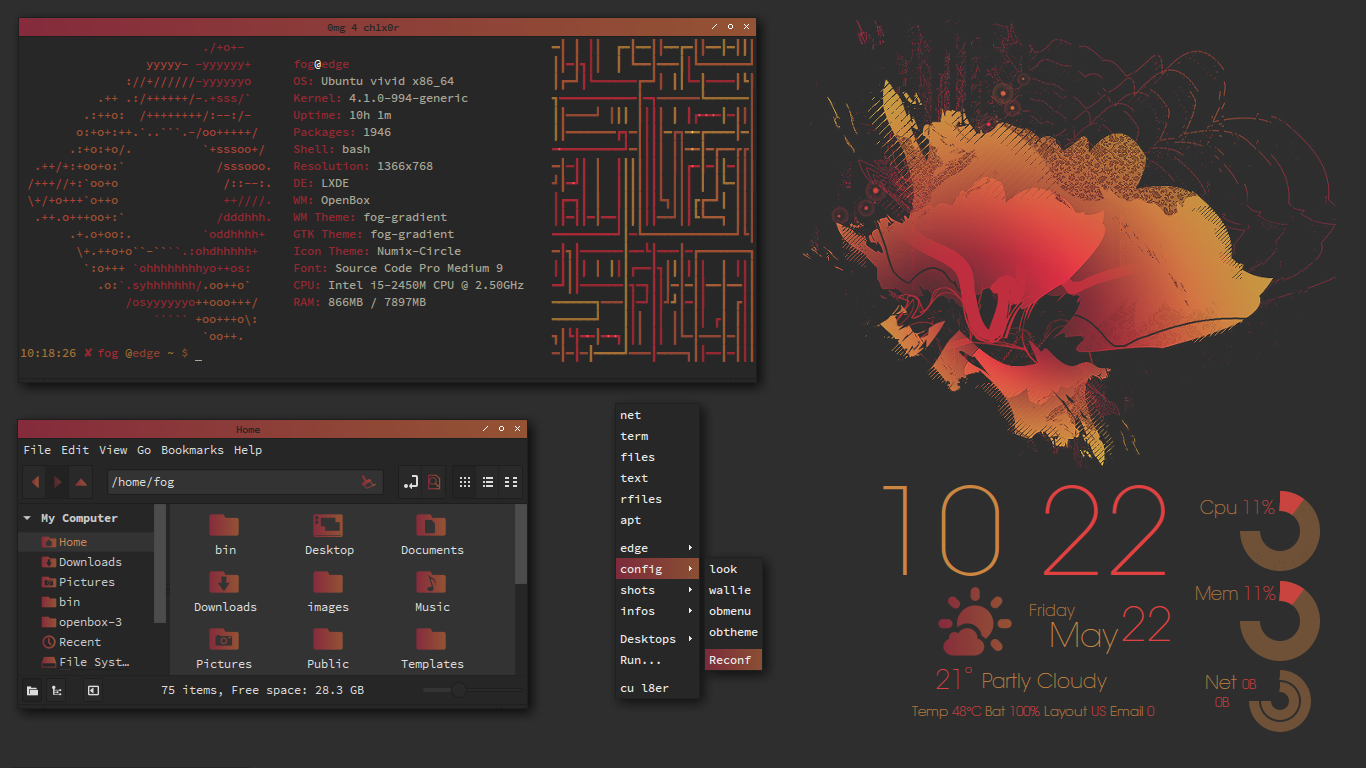Image resolution: width=1366 pixels, height=768 pixels.
Task: Expand the edge submenu
Action: [x=656, y=548]
